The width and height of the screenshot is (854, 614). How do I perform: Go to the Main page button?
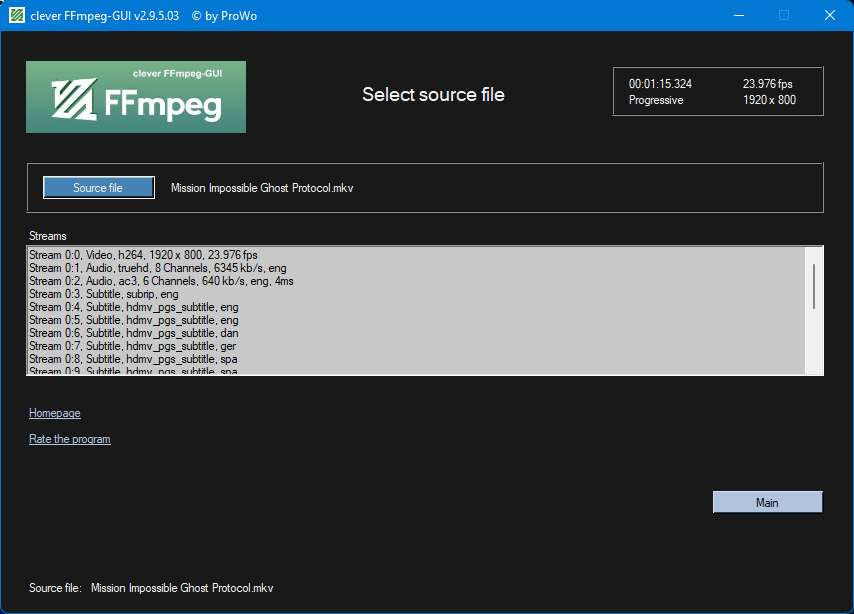tap(767, 502)
